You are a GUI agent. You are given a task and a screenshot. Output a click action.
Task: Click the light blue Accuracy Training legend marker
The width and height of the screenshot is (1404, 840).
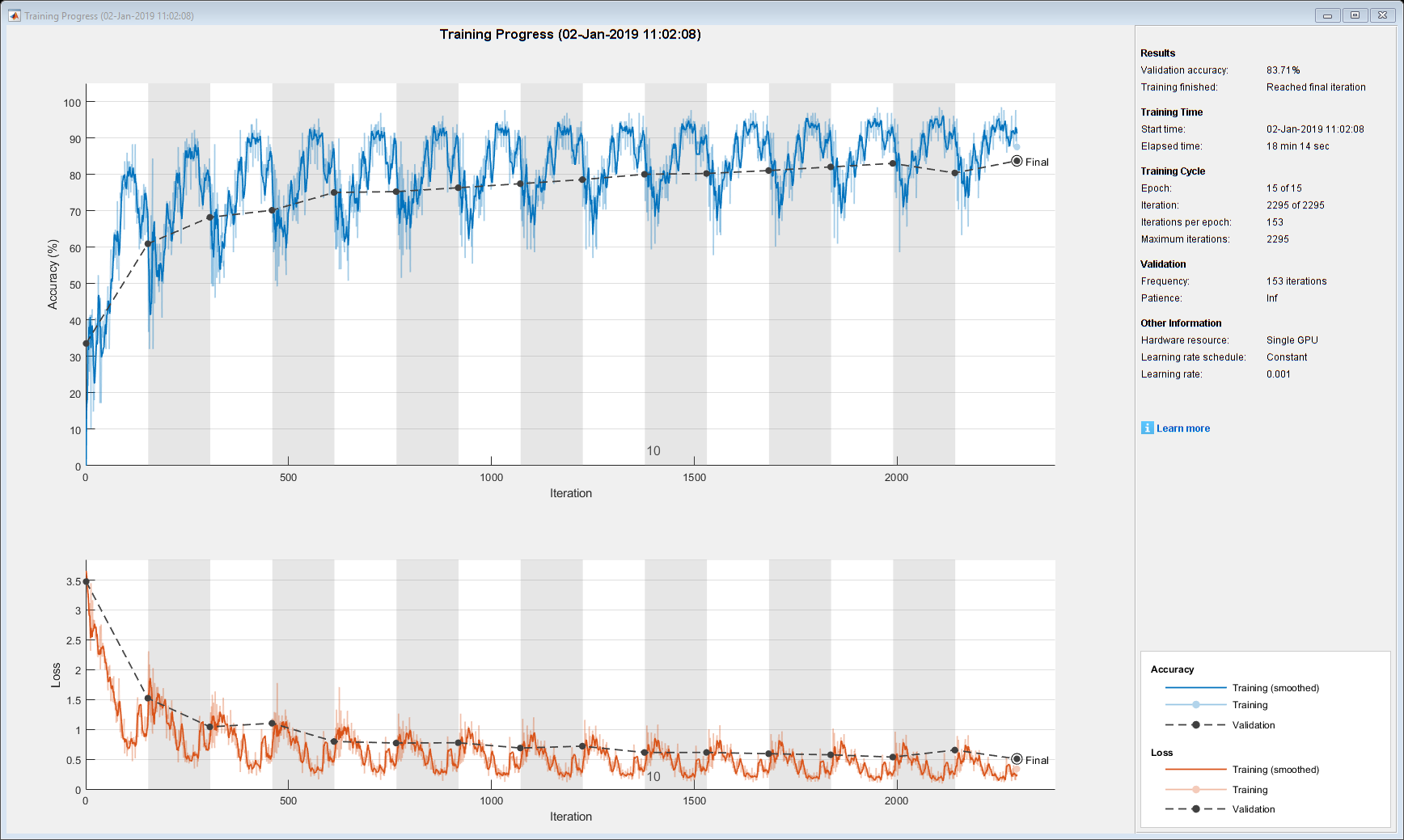click(1195, 705)
